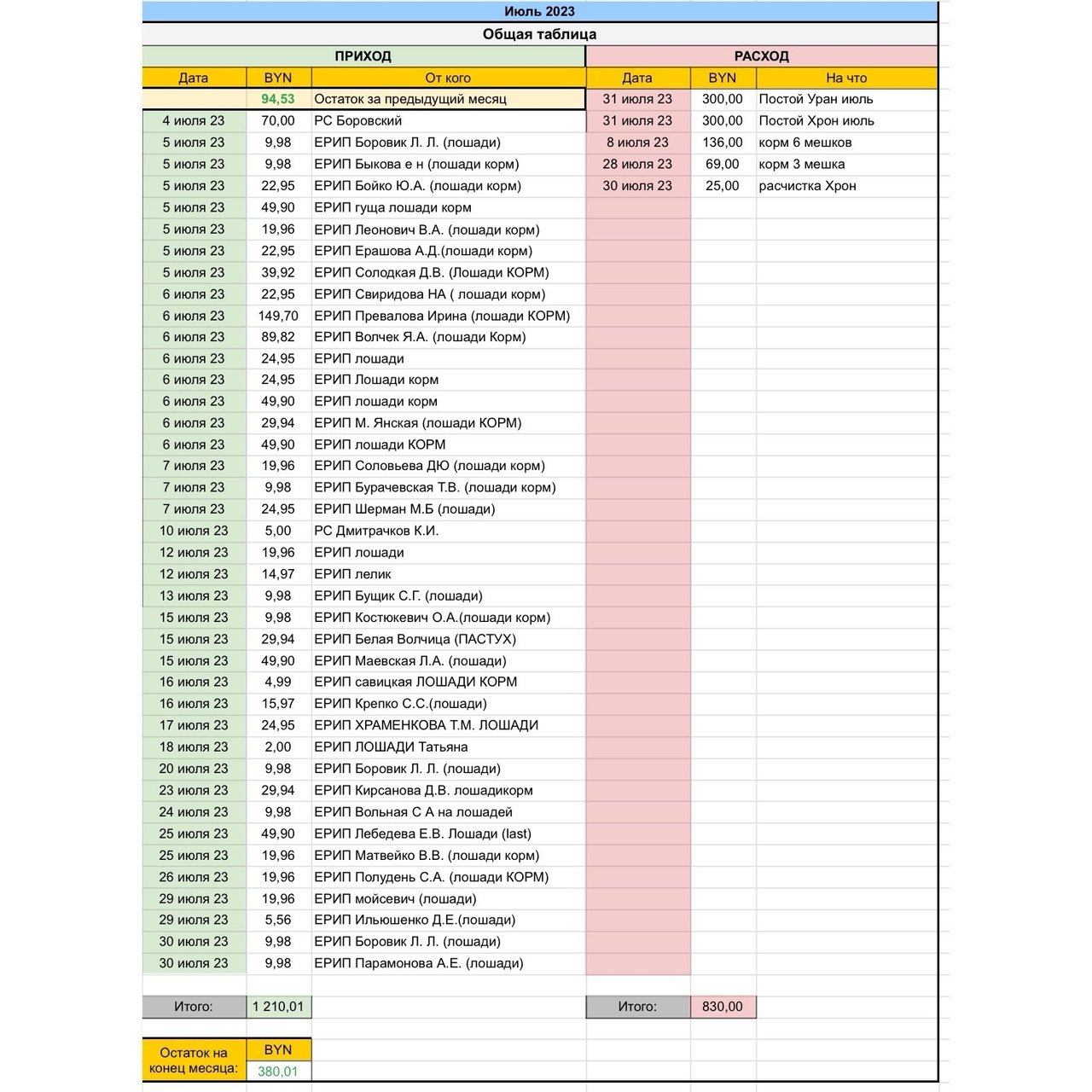
Task: Click the "РС Боровский" income entry
Action: pyautogui.click(x=358, y=121)
